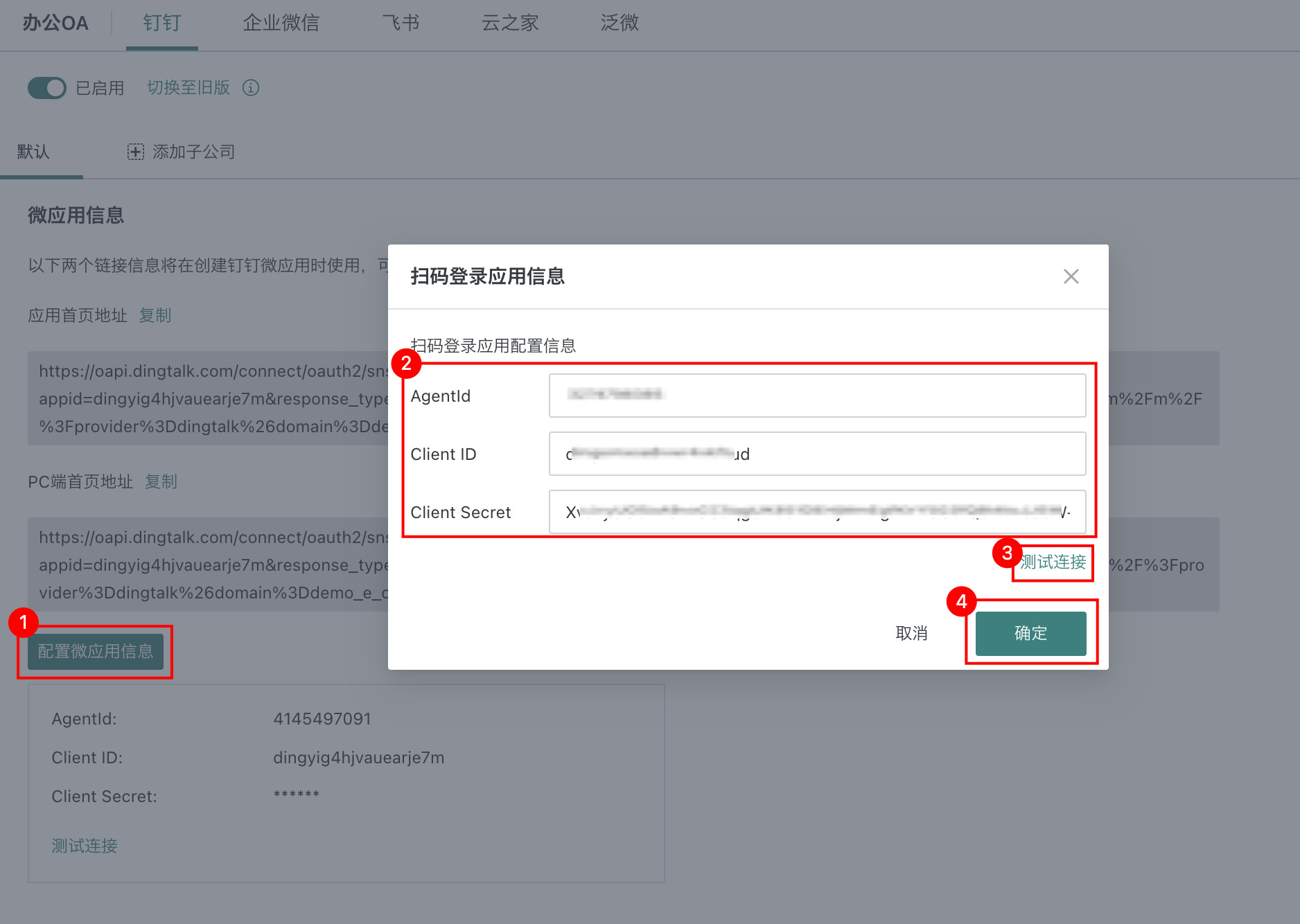Copy the PC端首页地址 with 复制

click(161, 481)
